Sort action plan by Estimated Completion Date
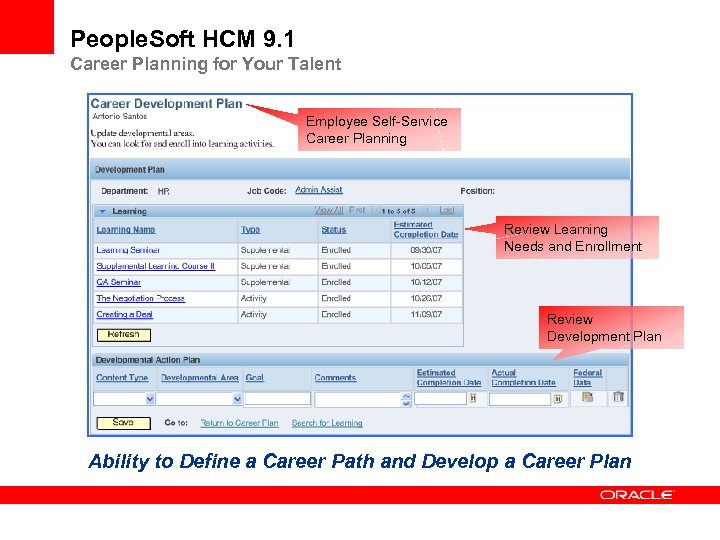 coord(449,377)
